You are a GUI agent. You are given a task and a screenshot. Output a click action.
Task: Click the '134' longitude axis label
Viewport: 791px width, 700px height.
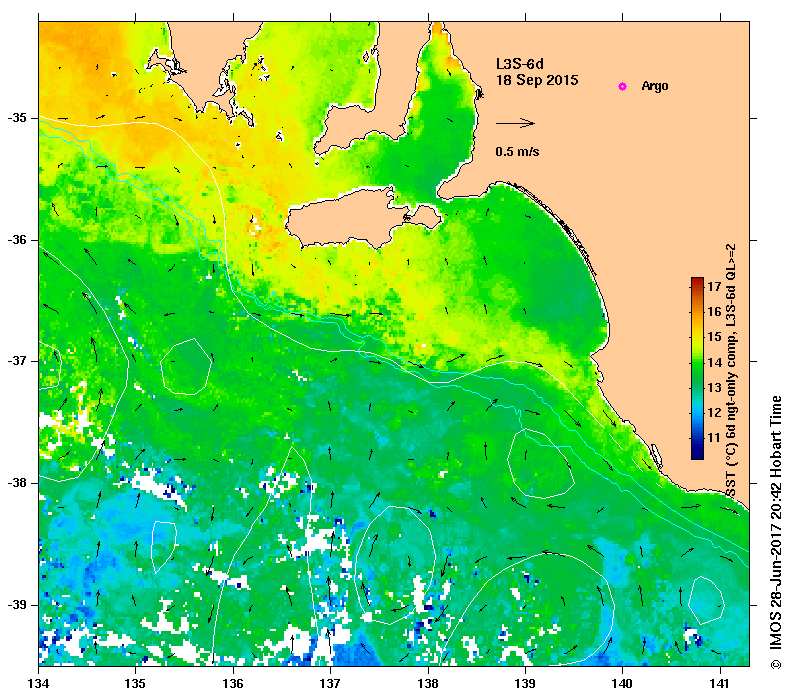[x=39, y=684]
